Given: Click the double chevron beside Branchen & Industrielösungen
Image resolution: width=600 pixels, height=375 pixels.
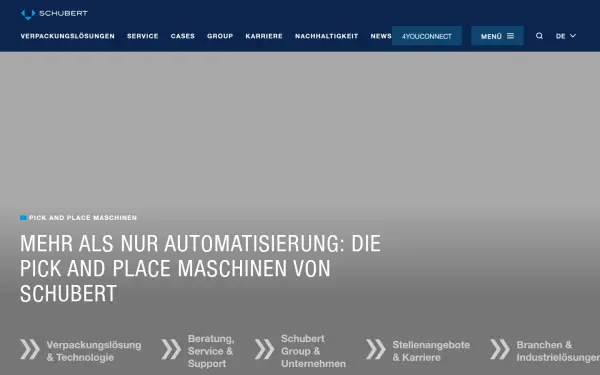Looking at the screenshot, I should [x=500, y=349].
